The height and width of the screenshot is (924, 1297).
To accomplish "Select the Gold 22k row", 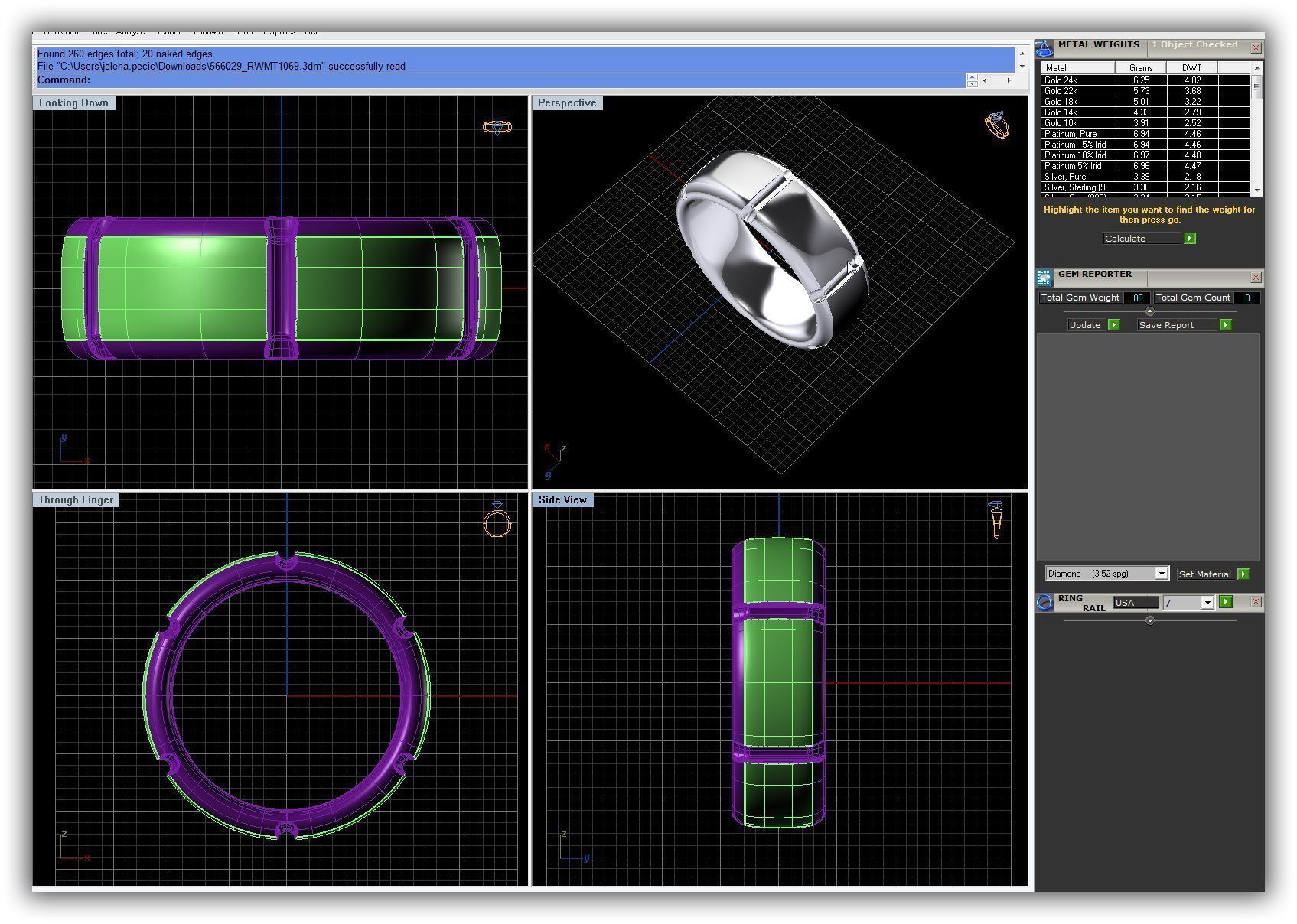I will click(x=1145, y=91).
